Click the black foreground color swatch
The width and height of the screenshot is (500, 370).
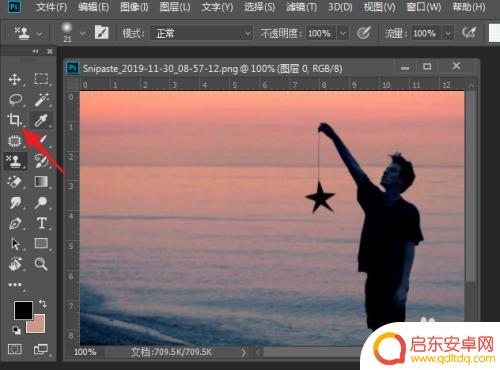coord(23,310)
